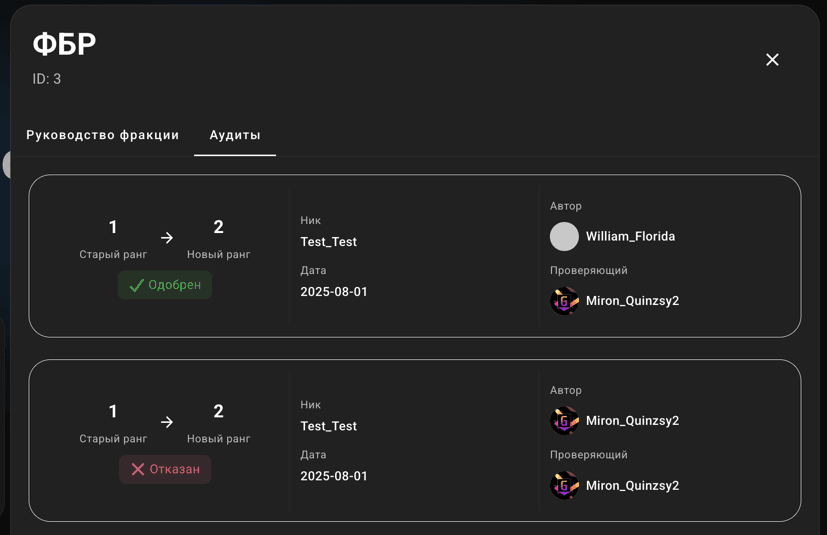Click William_Florida's gray avatar
This screenshot has width=827, height=535.
[x=564, y=237]
